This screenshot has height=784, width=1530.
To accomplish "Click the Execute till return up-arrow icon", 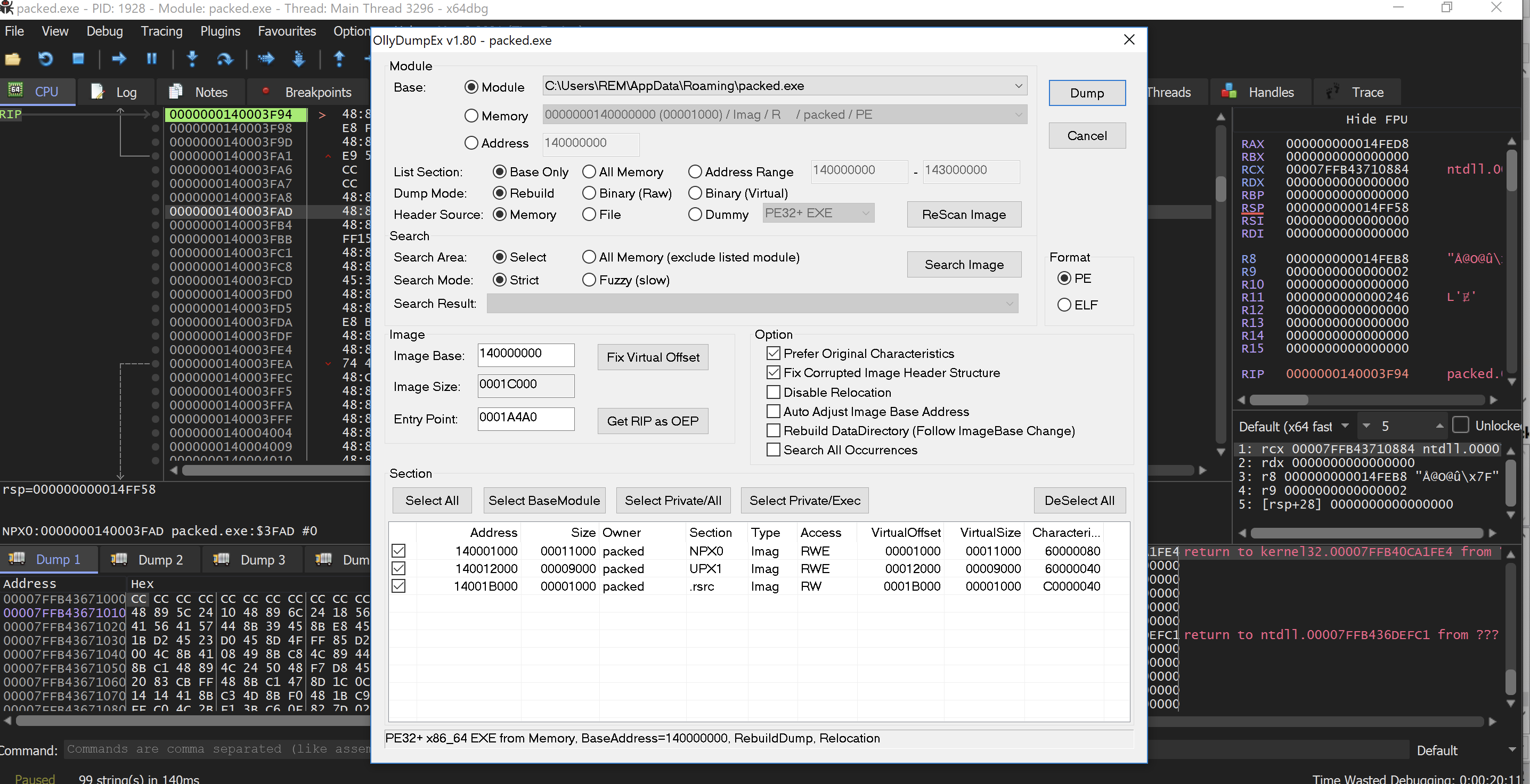I will tap(339, 59).
